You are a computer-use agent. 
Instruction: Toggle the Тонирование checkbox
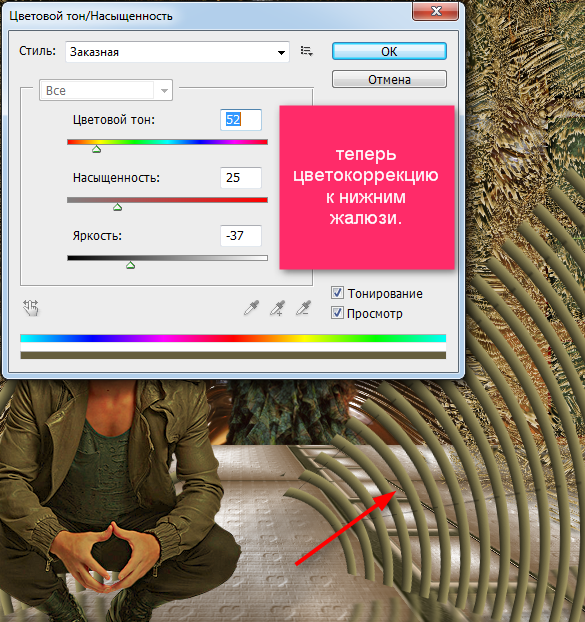[337, 293]
